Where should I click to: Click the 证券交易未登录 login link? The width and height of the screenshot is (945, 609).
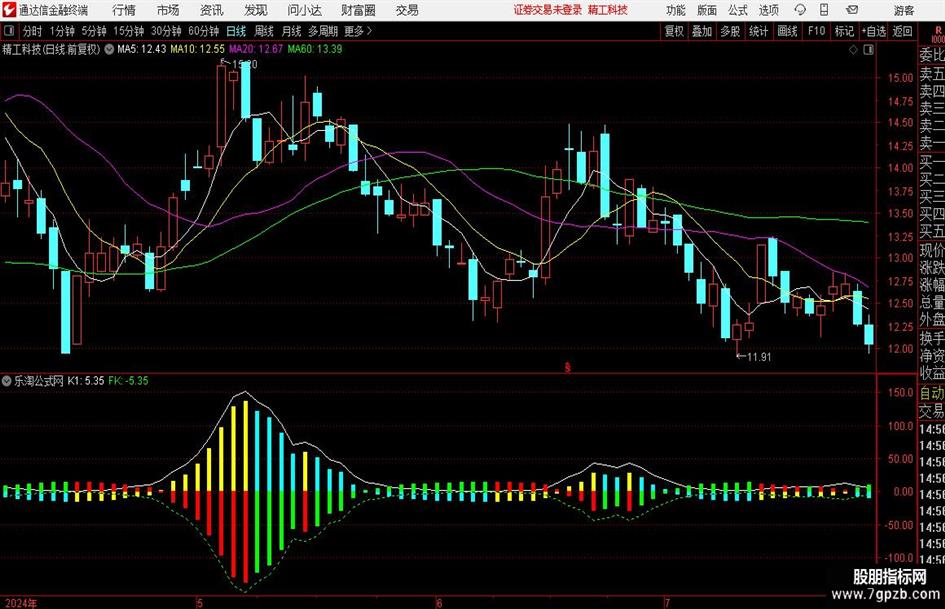pyautogui.click(x=548, y=10)
